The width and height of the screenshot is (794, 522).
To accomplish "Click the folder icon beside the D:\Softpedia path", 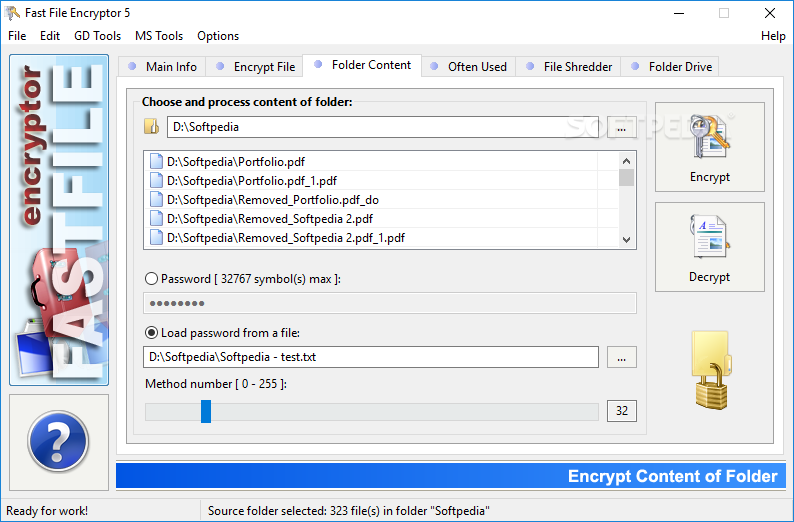I will point(151,127).
